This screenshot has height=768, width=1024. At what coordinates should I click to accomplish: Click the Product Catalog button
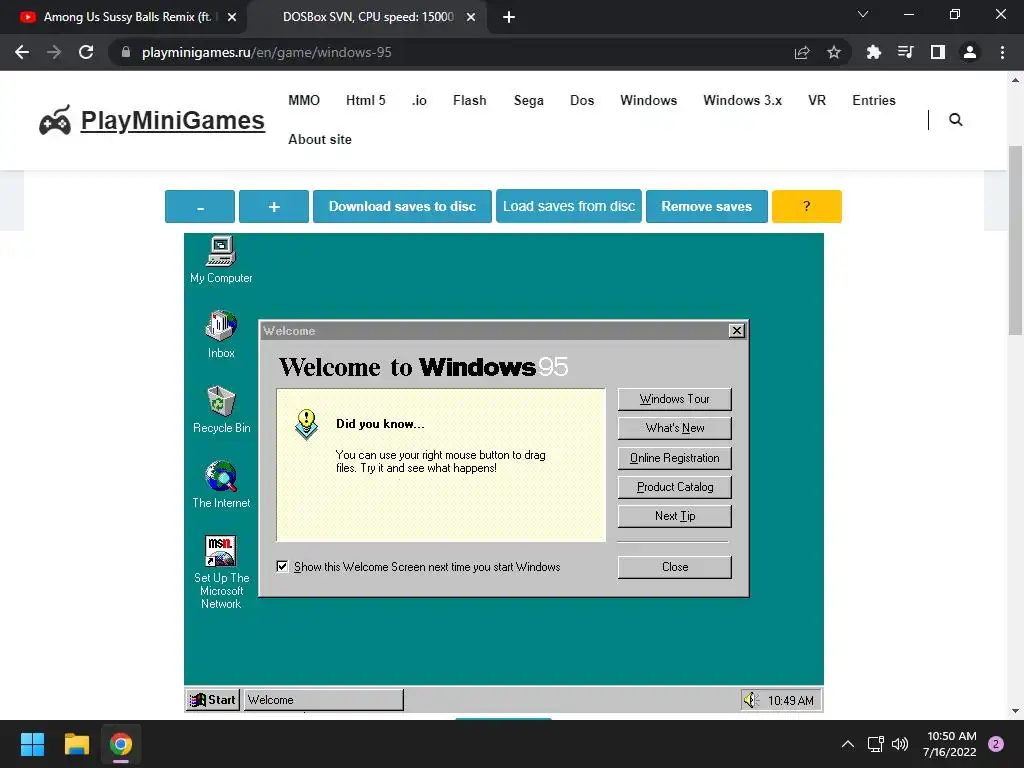coord(675,487)
